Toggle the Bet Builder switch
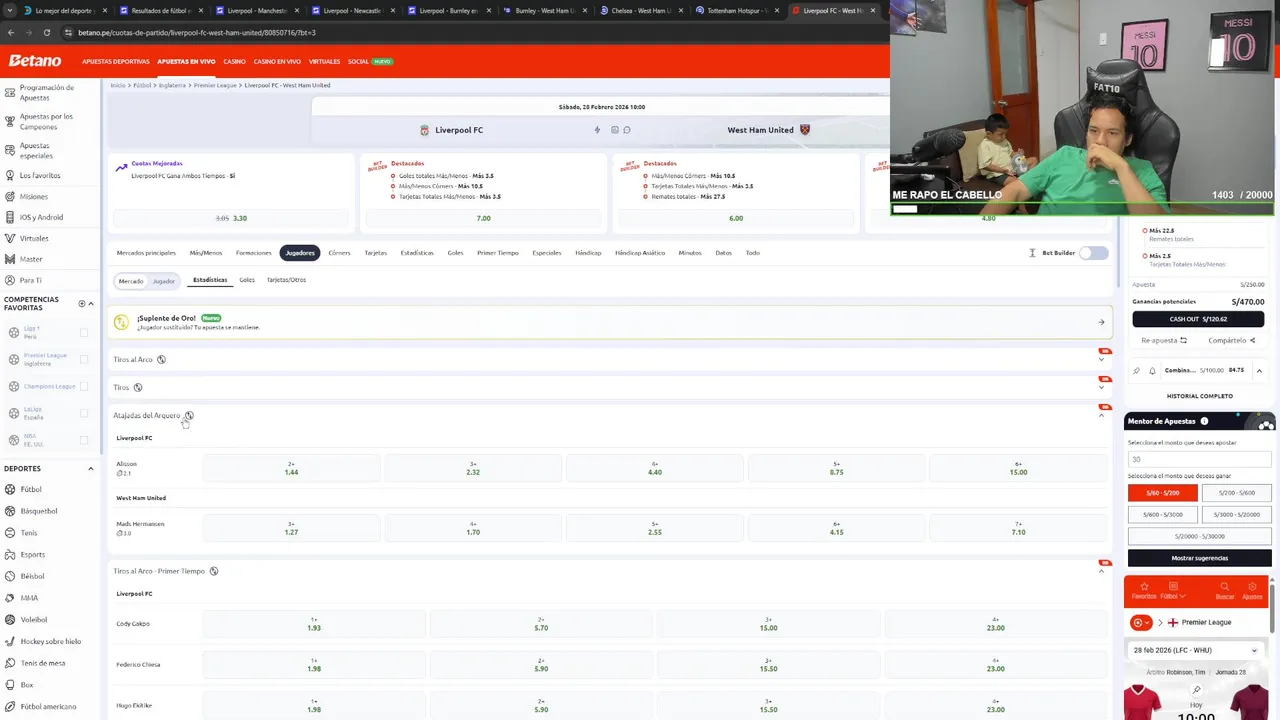This screenshot has width=1280, height=720. click(1093, 253)
